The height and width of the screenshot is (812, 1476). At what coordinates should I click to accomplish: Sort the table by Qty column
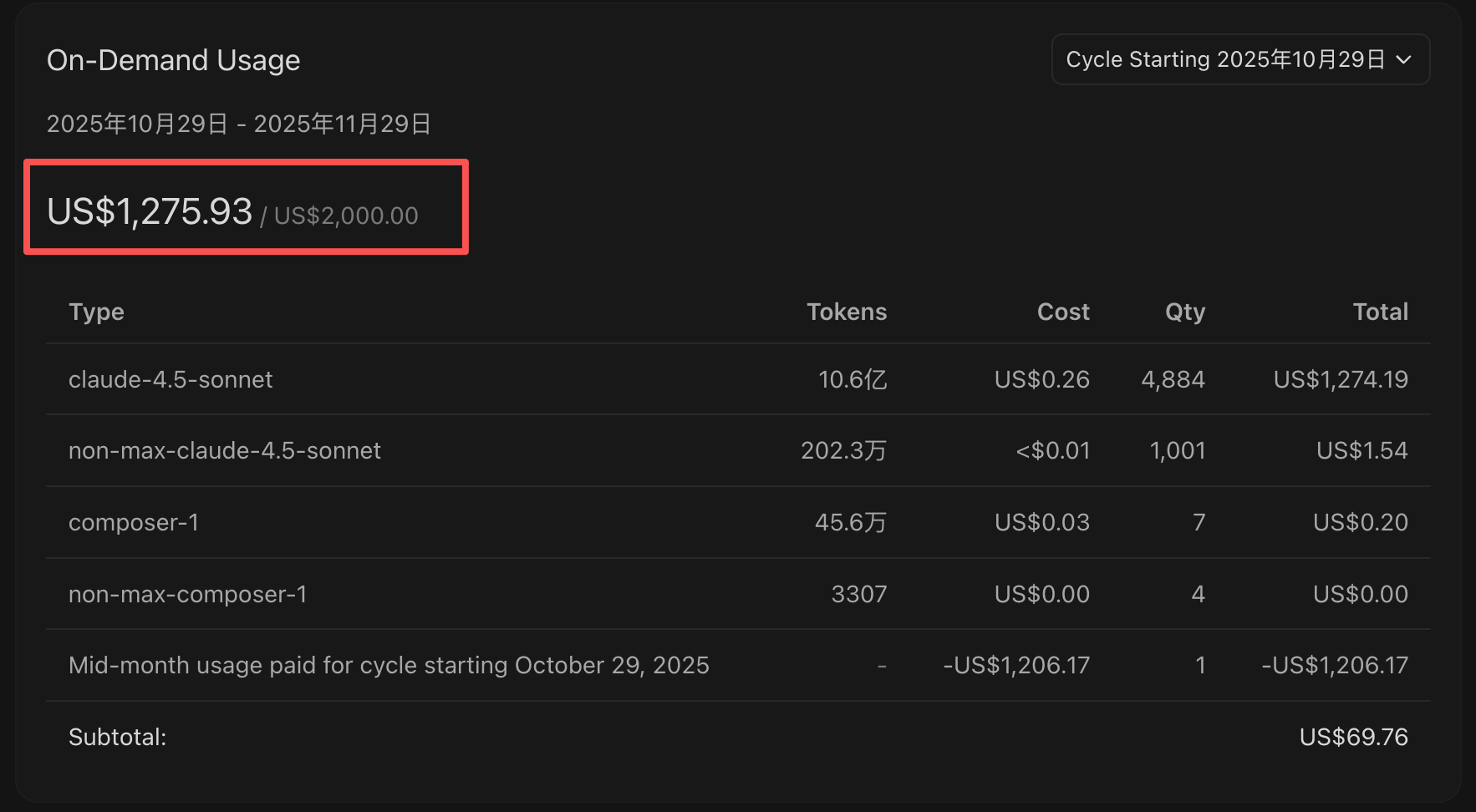(x=1185, y=312)
